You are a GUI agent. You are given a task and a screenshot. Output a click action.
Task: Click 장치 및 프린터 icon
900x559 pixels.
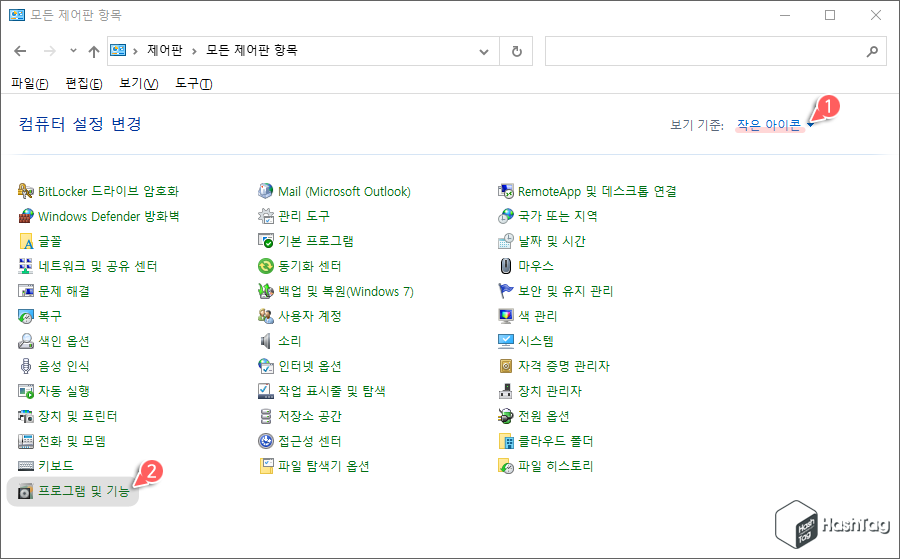pyautogui.click(x=26, y=416)
